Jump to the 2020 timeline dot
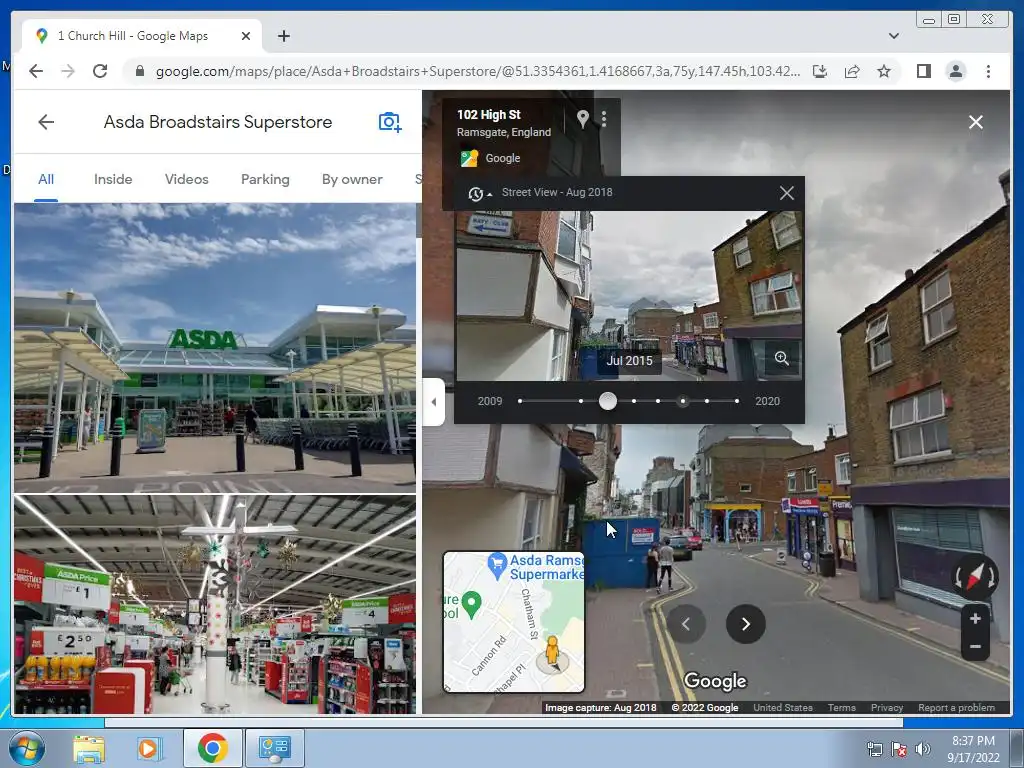This screenshot has height=768, width=1024. 737,401
